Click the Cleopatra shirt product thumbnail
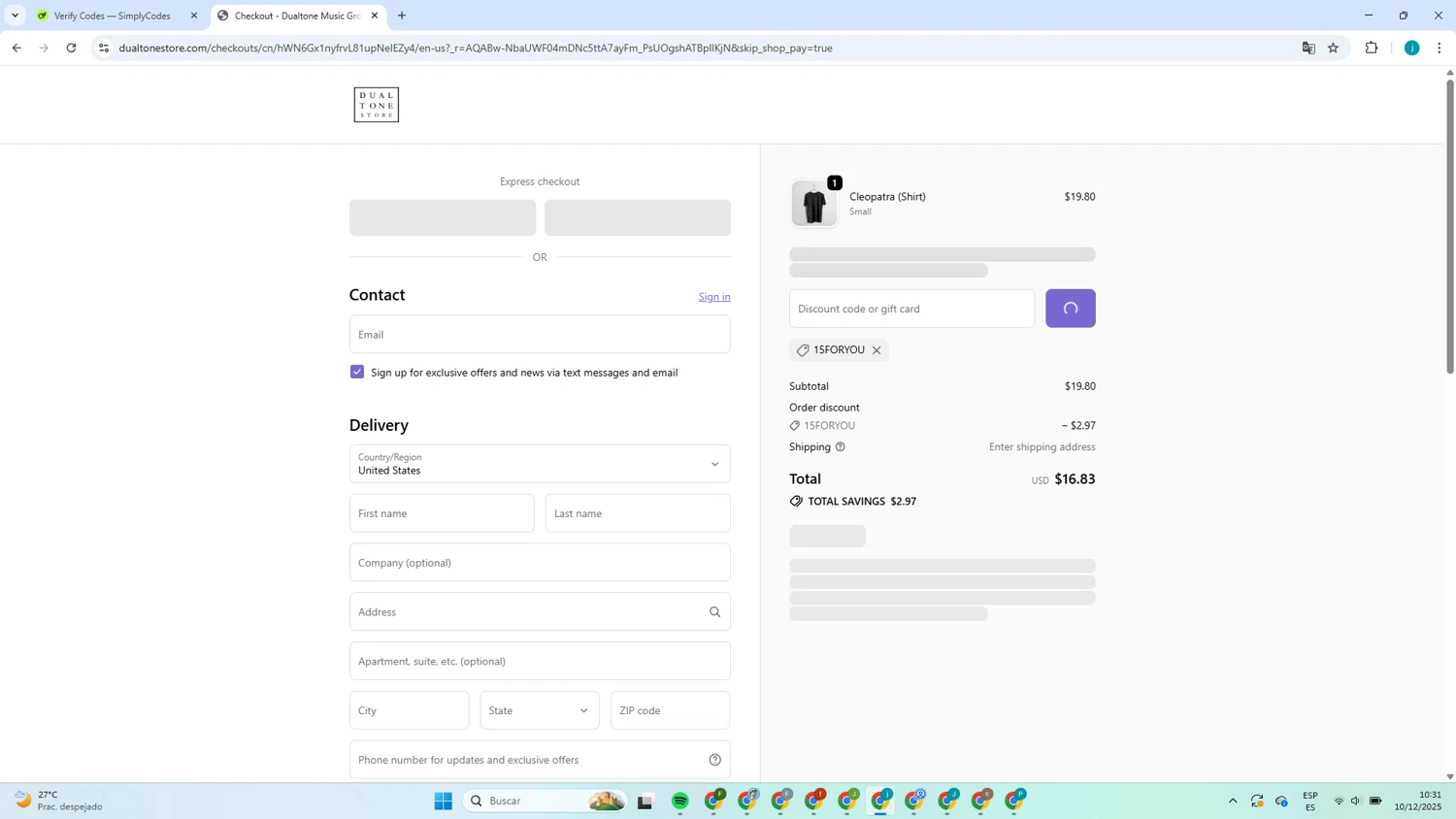The width and height of the screenshot is (1456, 819). tap(813, 204)
